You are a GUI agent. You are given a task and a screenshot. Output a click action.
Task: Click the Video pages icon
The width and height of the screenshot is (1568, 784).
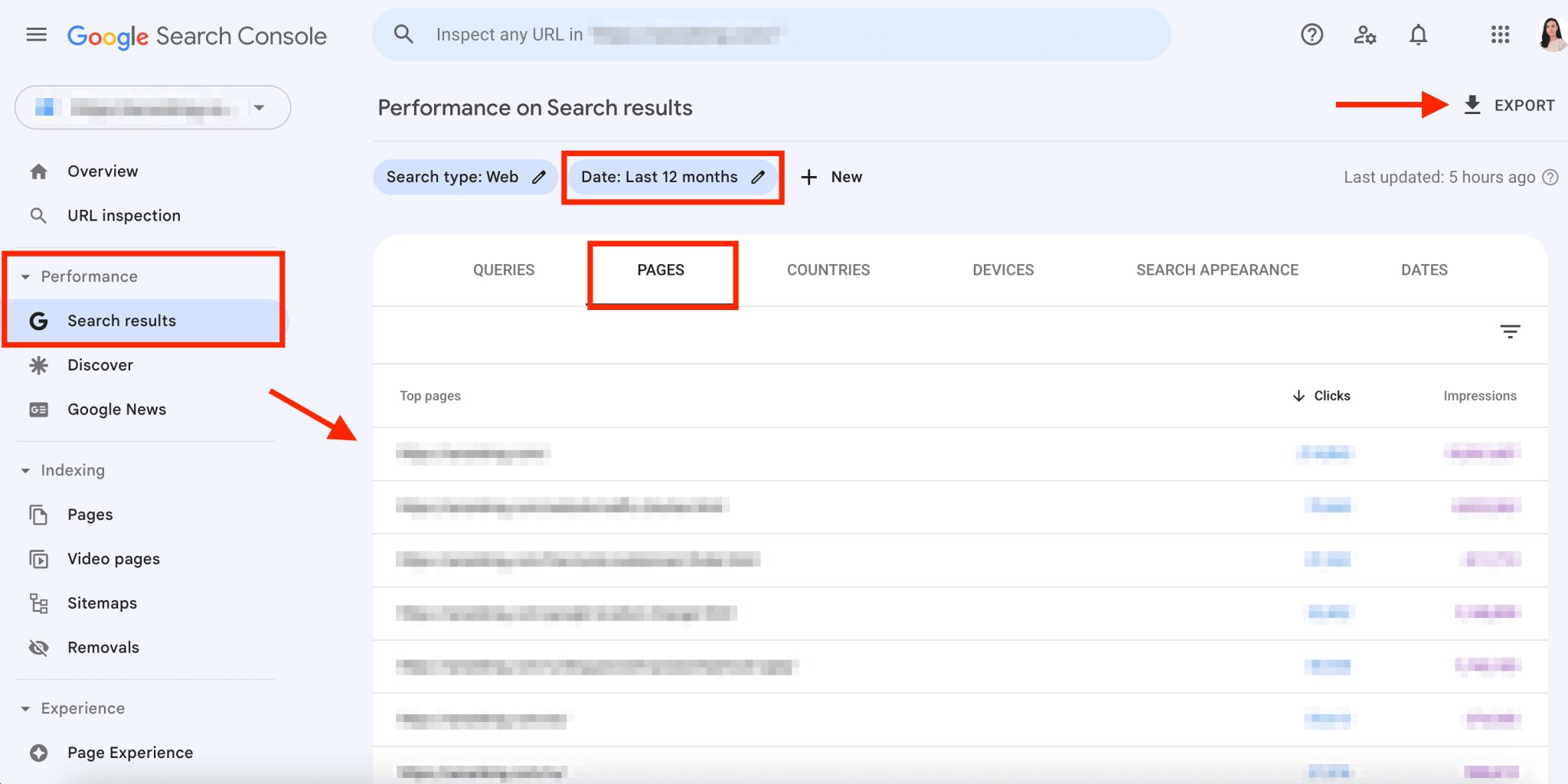(x=38, y=559)
